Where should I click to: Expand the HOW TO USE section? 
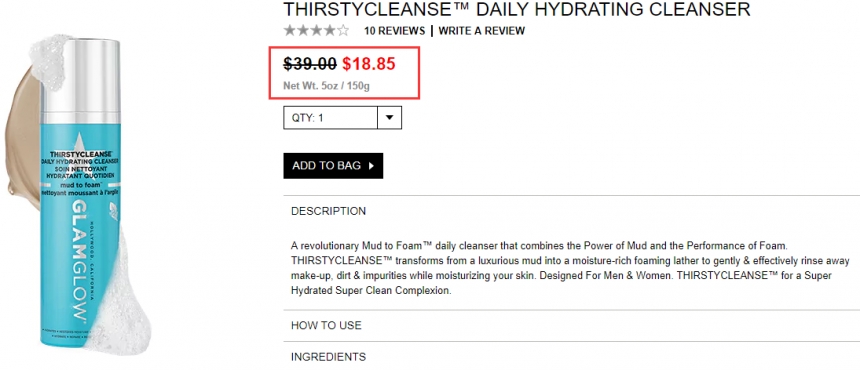(572, 326)
